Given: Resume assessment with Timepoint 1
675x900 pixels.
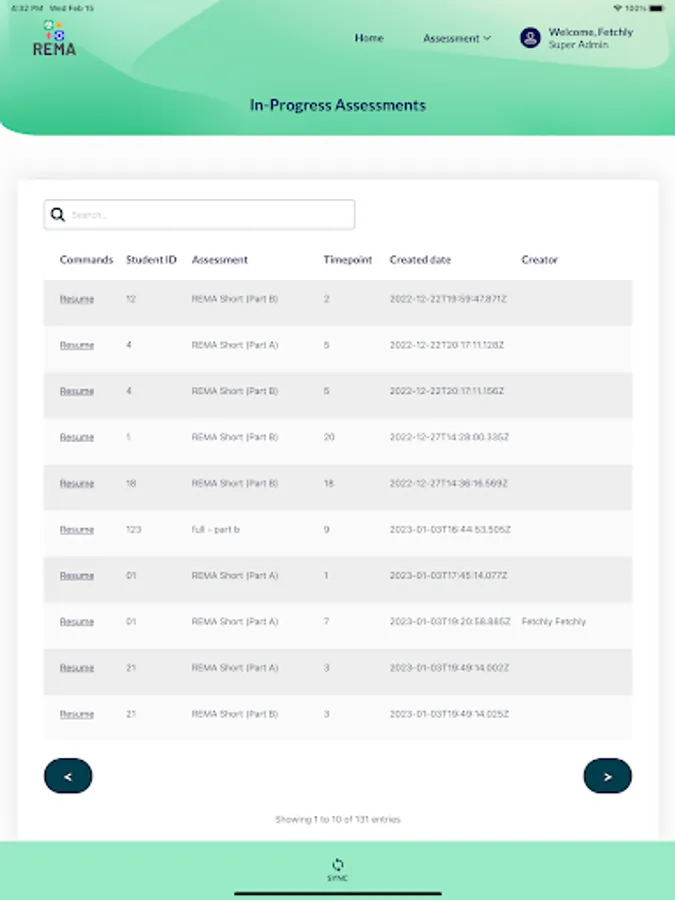Looking at the screenshot, I should click(77, 576).
